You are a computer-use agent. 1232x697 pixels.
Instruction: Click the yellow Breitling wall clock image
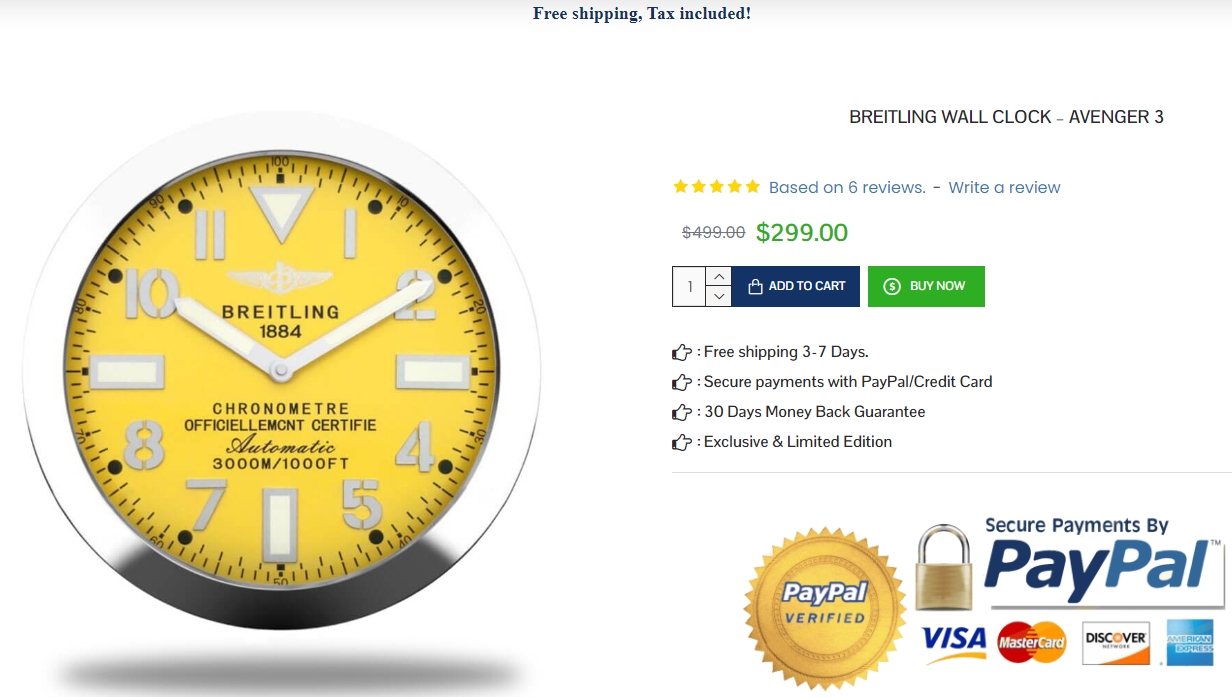tap(281, 370)
